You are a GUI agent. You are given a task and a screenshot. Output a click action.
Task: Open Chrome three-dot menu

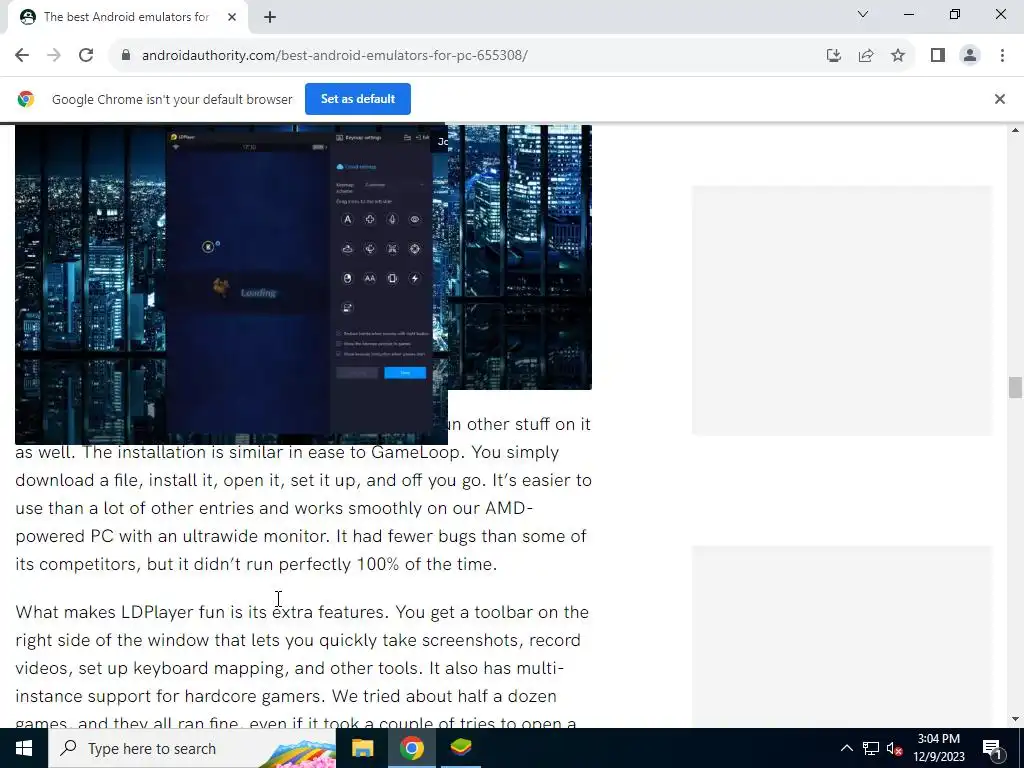pos(1002,56)
